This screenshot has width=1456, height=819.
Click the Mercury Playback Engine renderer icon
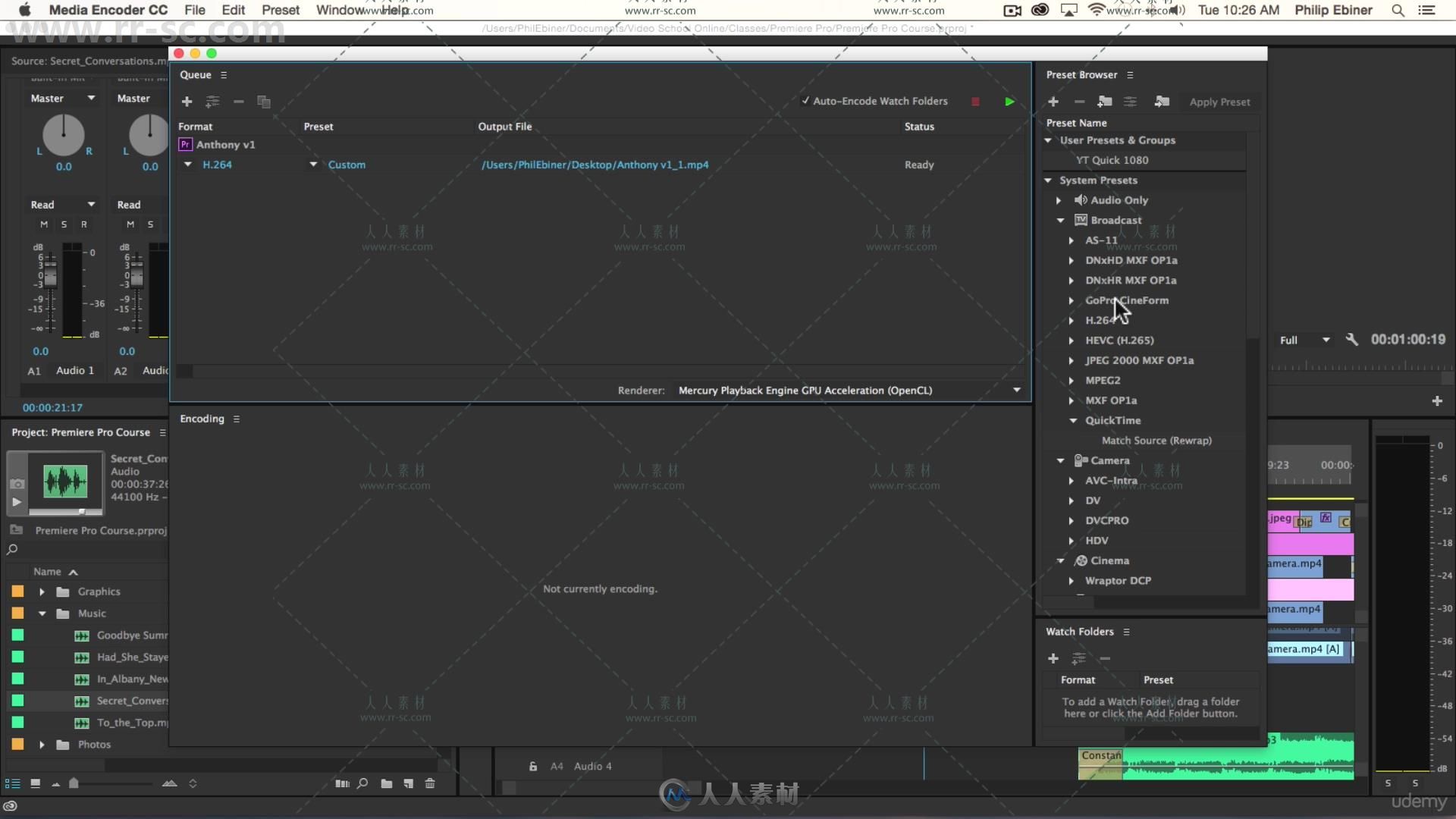(x=1017, y=390)
